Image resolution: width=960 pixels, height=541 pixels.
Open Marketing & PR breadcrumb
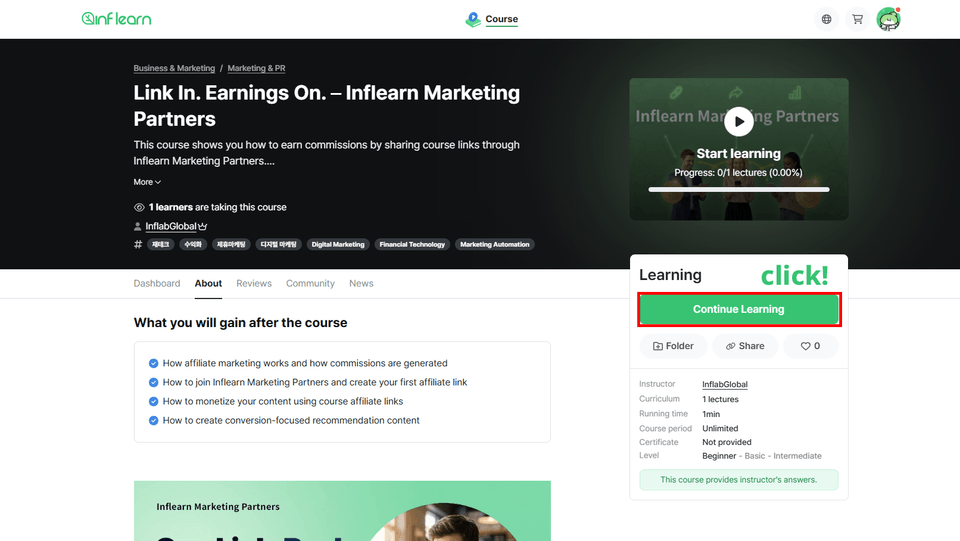click(x=256, y=68)
